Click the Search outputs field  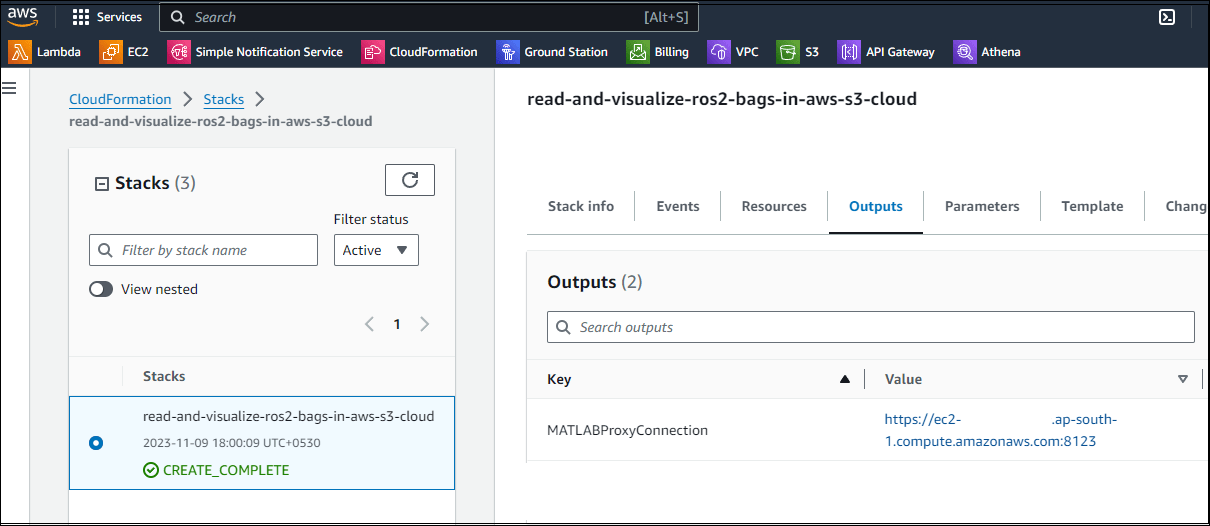pyautogui.click(x=870, y=327)
